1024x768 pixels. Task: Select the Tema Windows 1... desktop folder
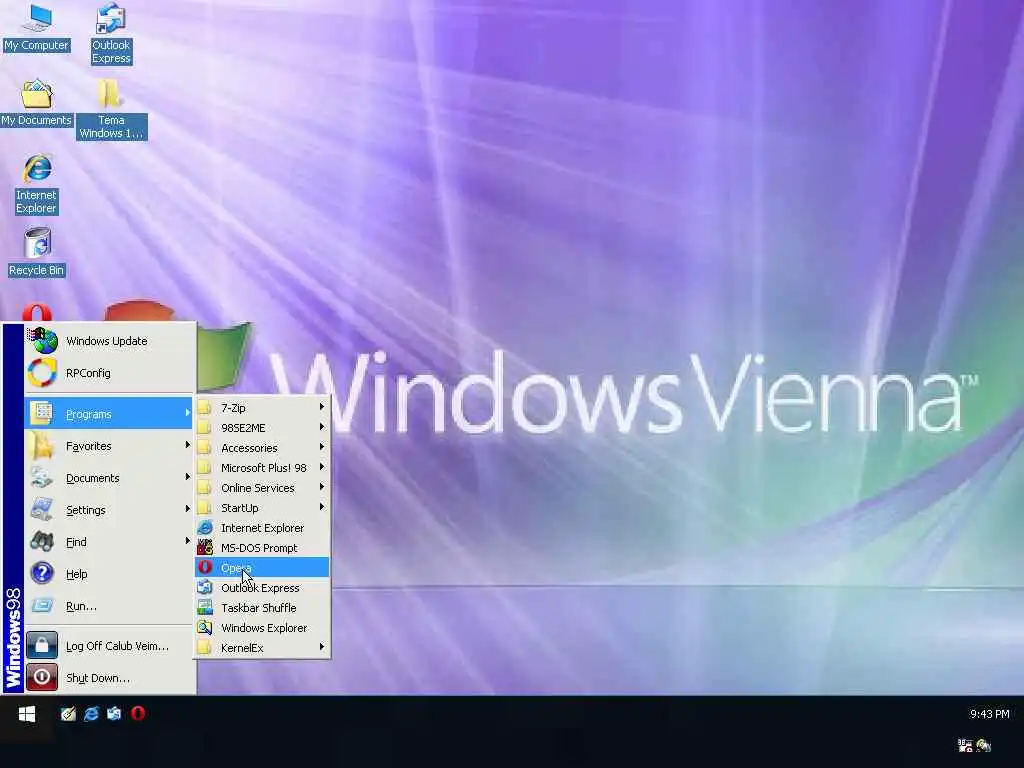pos(111,109)
